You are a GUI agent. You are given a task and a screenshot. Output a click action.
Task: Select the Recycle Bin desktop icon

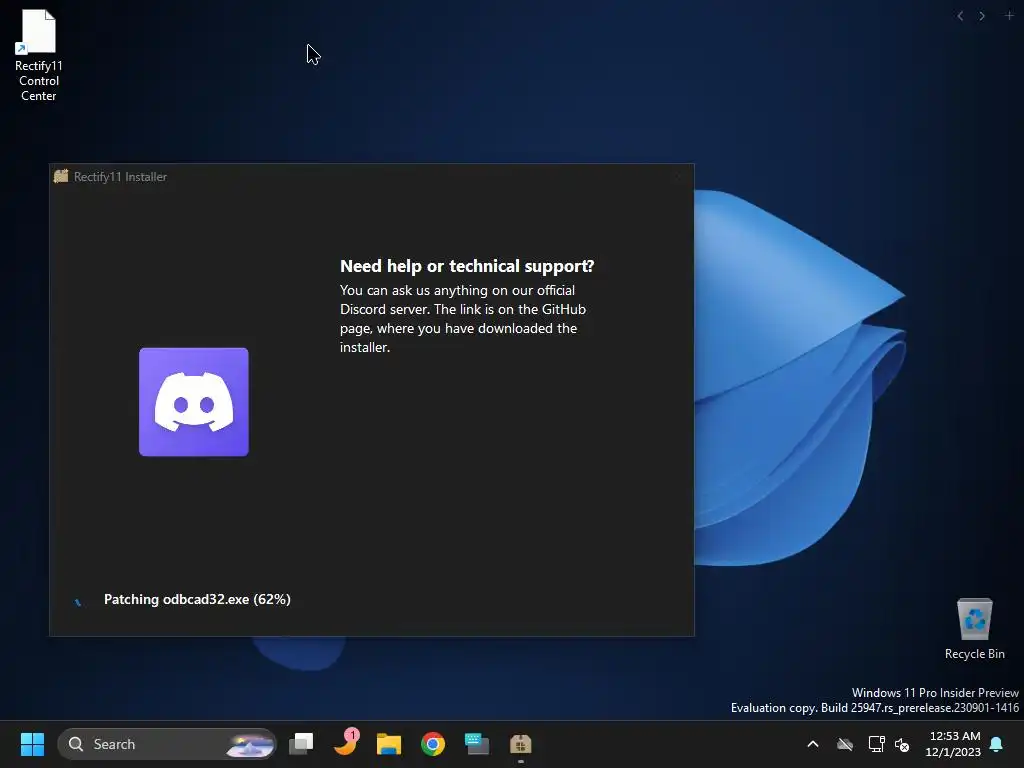tap(974, 629)
